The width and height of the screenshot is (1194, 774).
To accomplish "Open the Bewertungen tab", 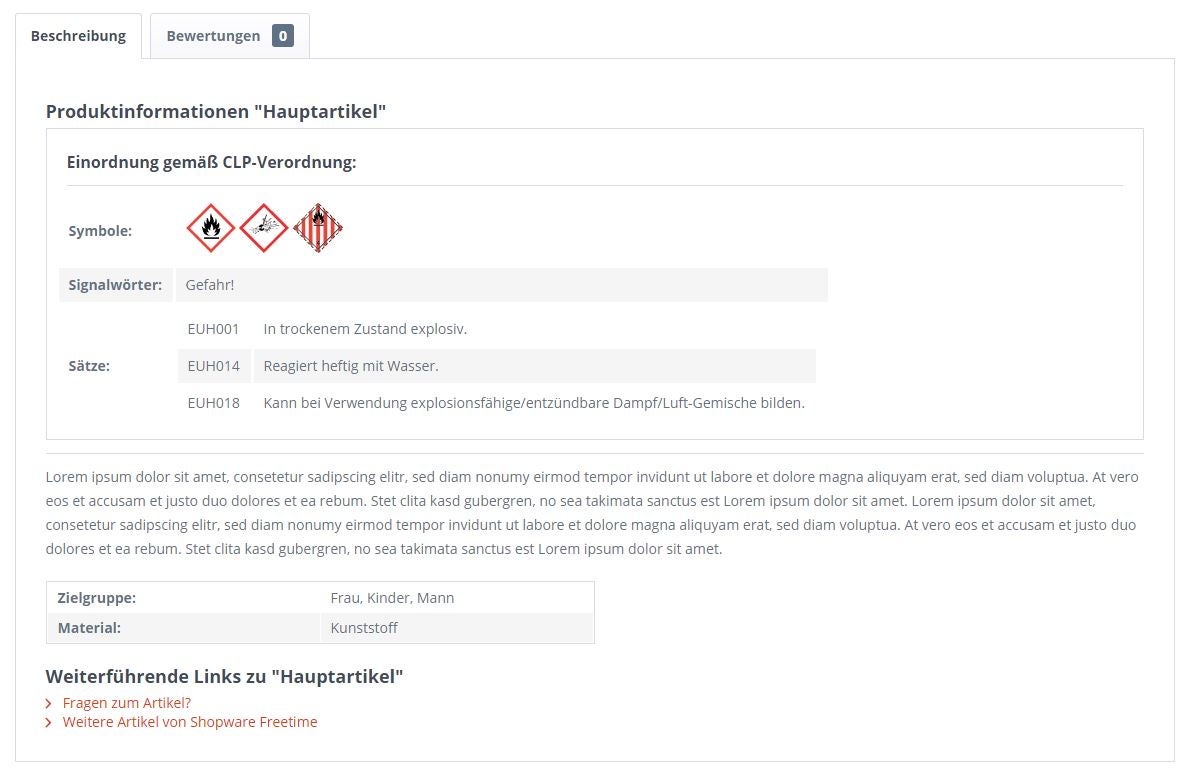I will coord(230,36).
